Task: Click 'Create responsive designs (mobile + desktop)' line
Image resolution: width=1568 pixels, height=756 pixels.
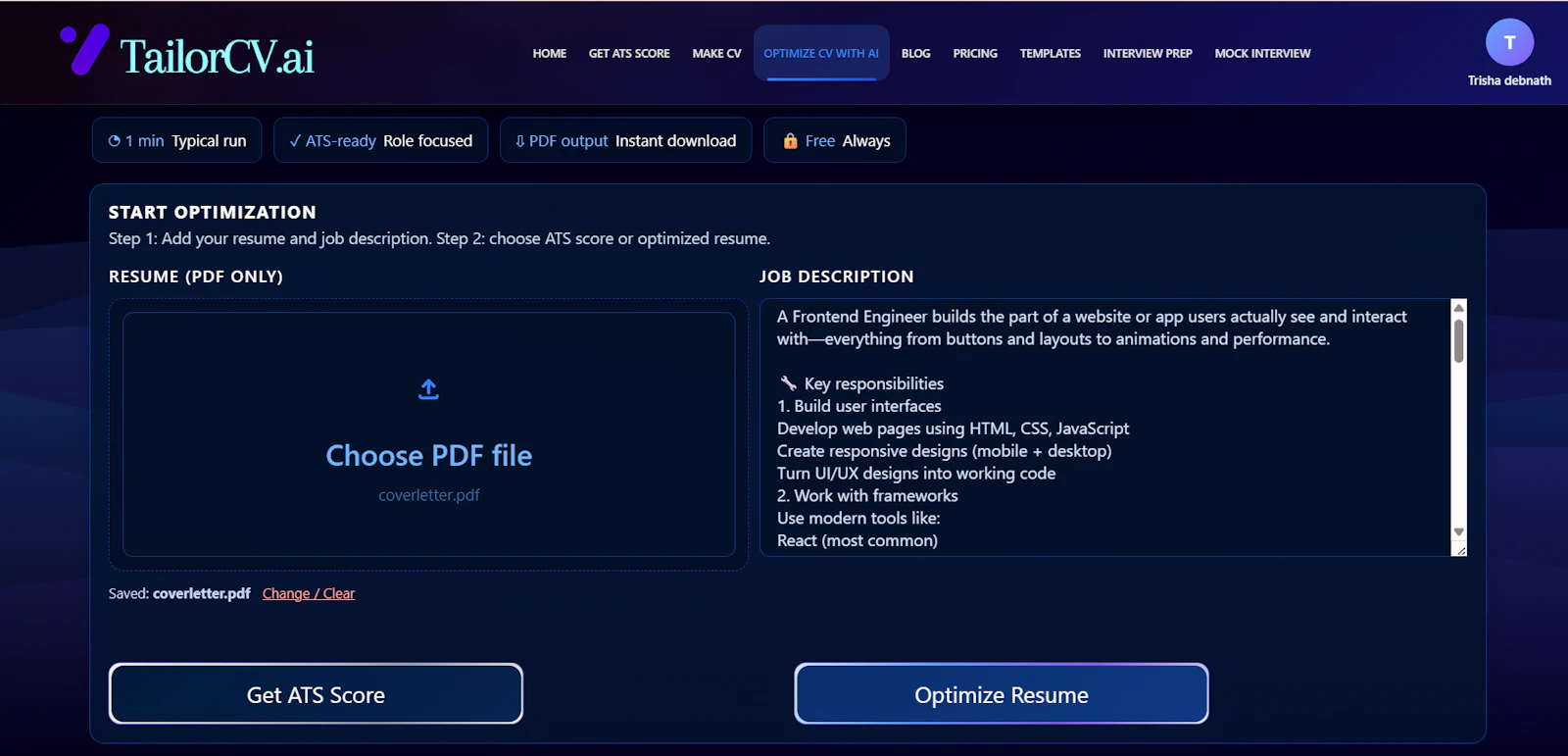Action: coord(945,451)
